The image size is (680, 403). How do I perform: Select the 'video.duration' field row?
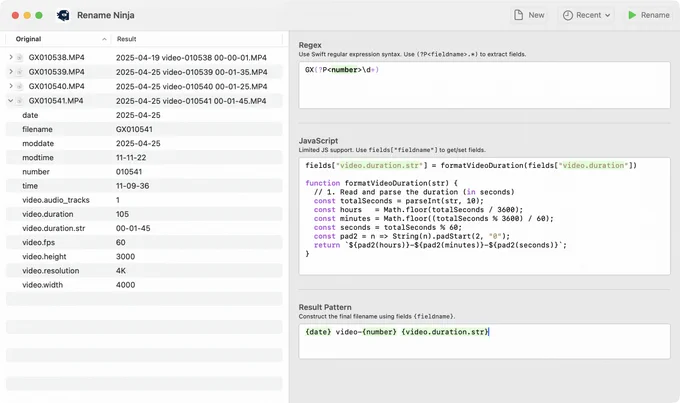(x=144, y=214)
